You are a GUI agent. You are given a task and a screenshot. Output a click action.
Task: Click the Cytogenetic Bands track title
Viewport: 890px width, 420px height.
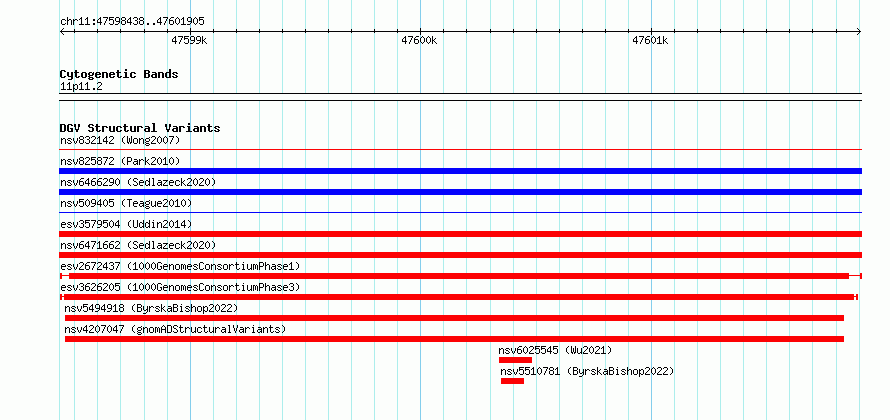tap(119, 74)
